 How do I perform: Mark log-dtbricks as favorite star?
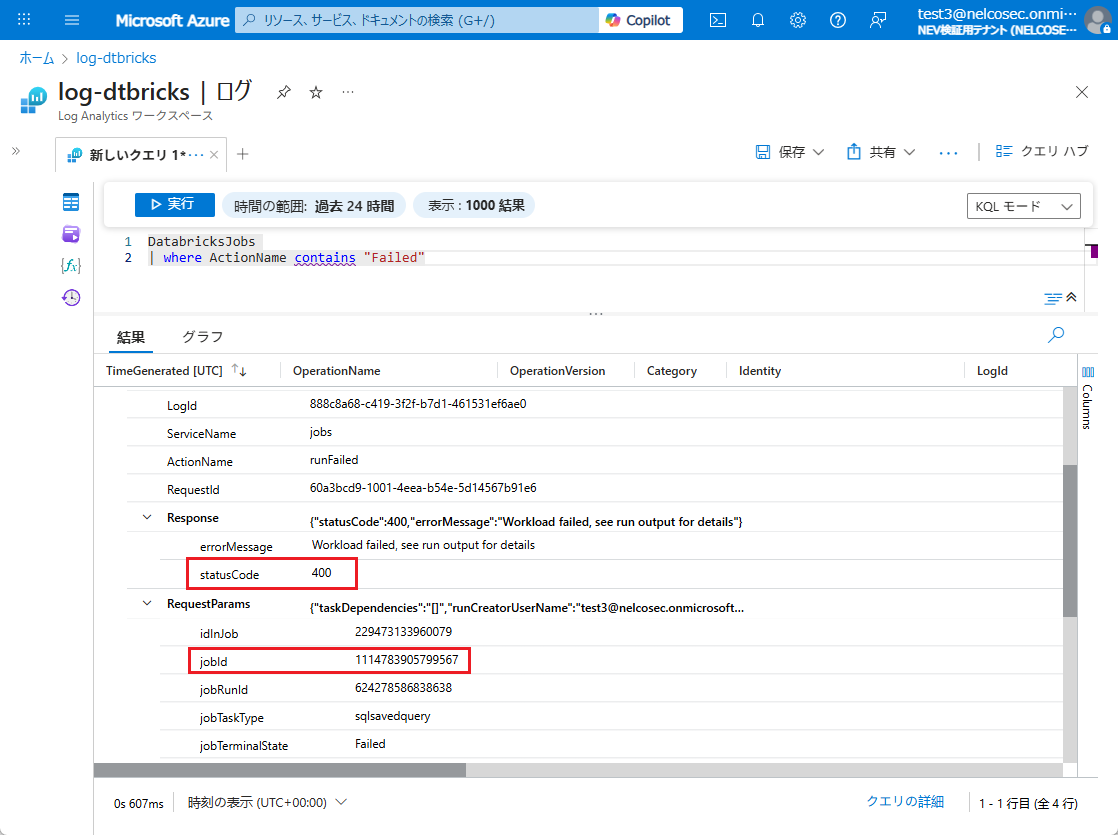click(316, 92)
